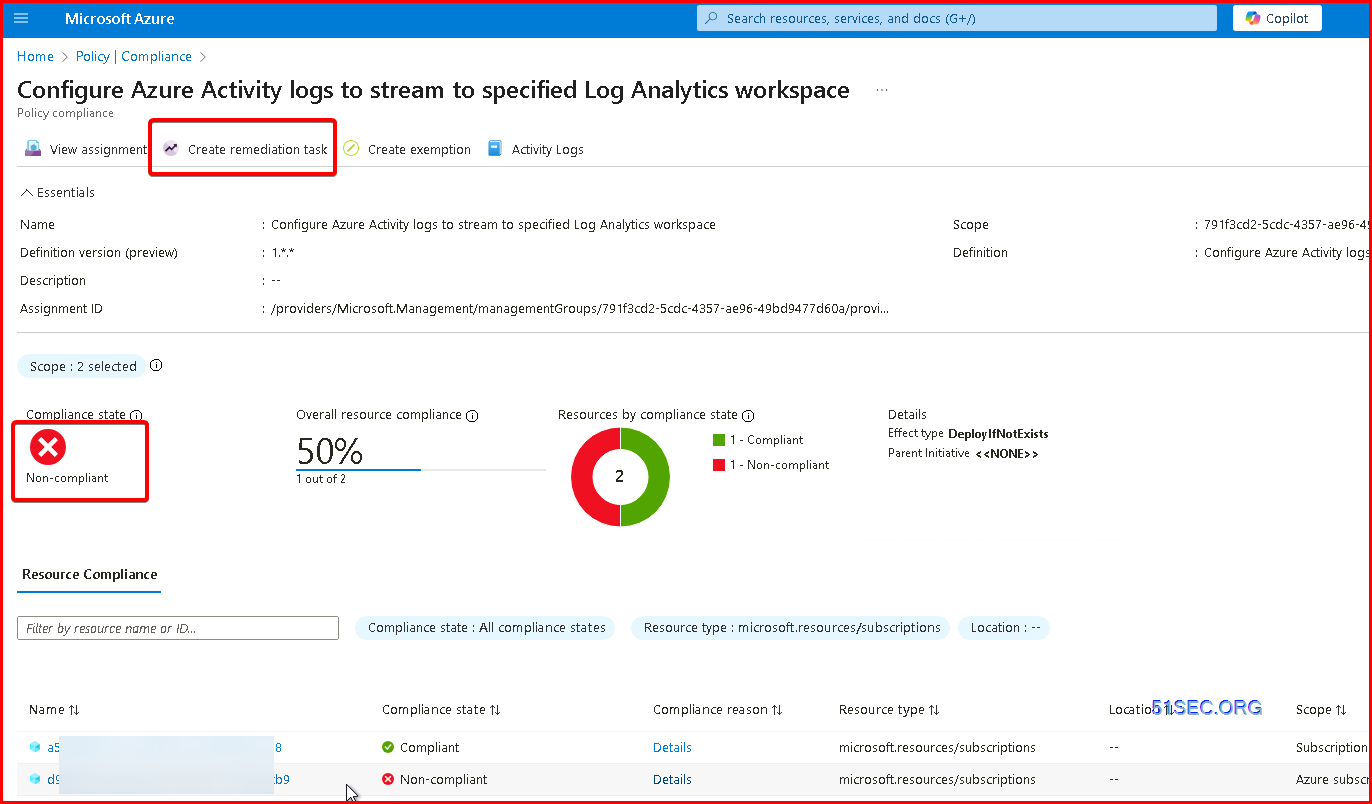Click DeployIfNotExists effect type text

click(998, 434)
